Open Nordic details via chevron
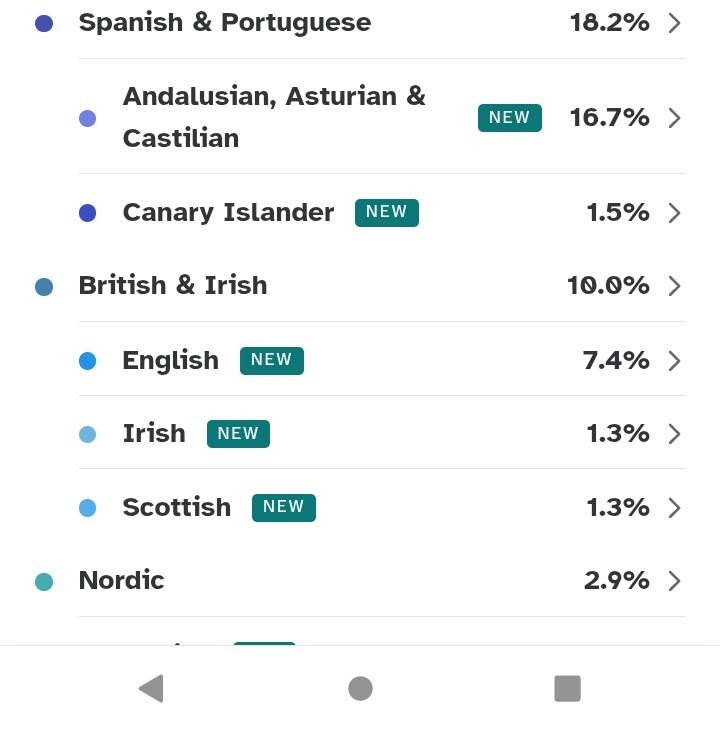The image size is (720, 729). click(x=674, y=581)
